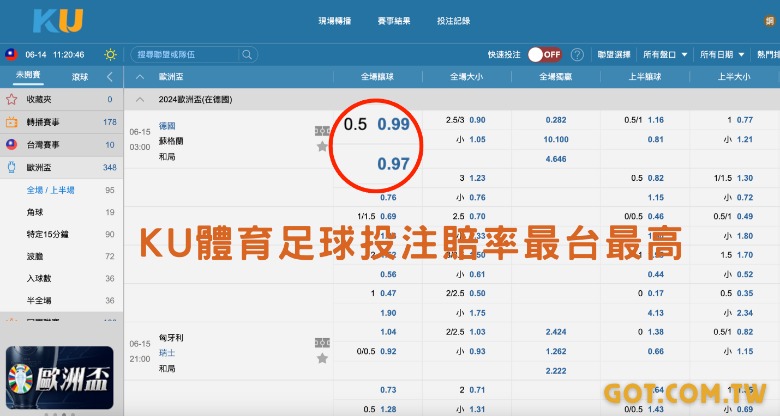This screenshot has width=780, height=416.
Task: Click the 瑞士 team link
Action: tap(167, 353)
